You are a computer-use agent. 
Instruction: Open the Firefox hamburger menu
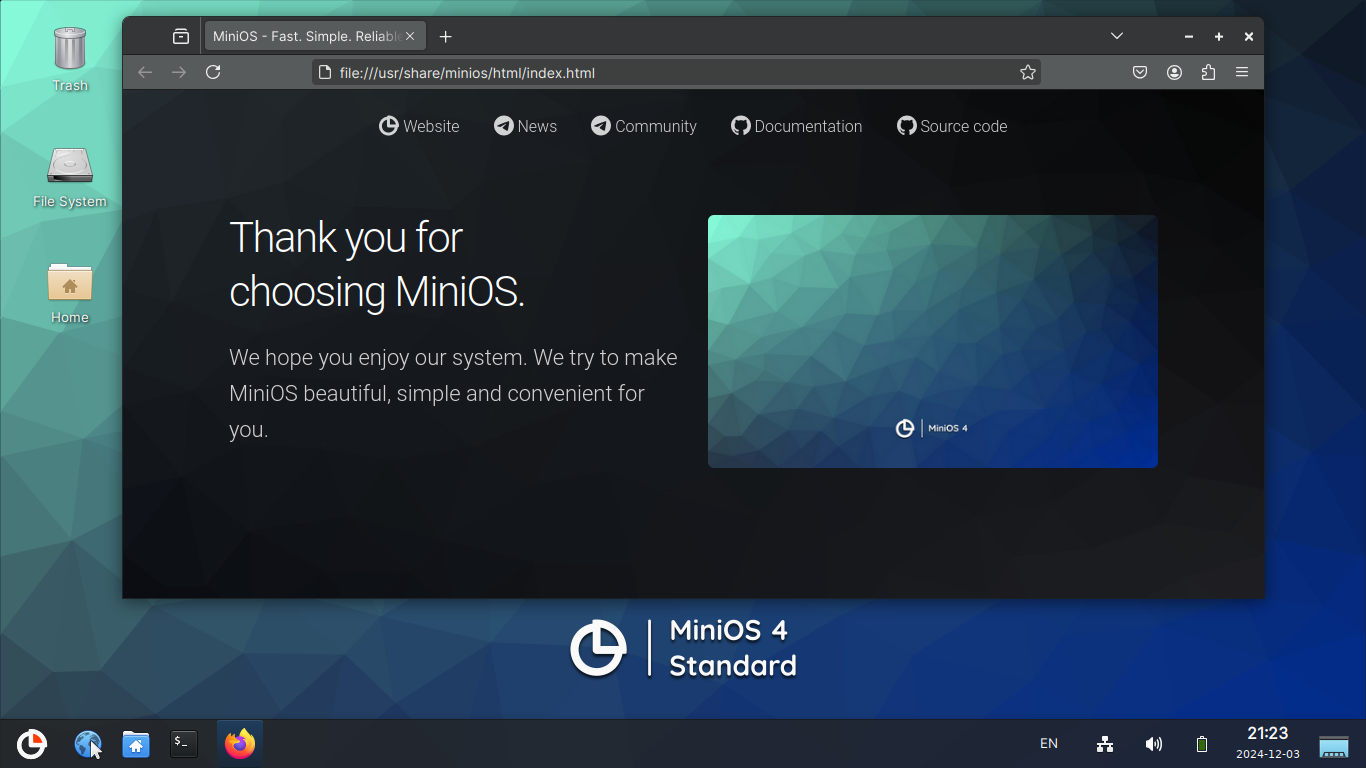(x=1242, y=72)
